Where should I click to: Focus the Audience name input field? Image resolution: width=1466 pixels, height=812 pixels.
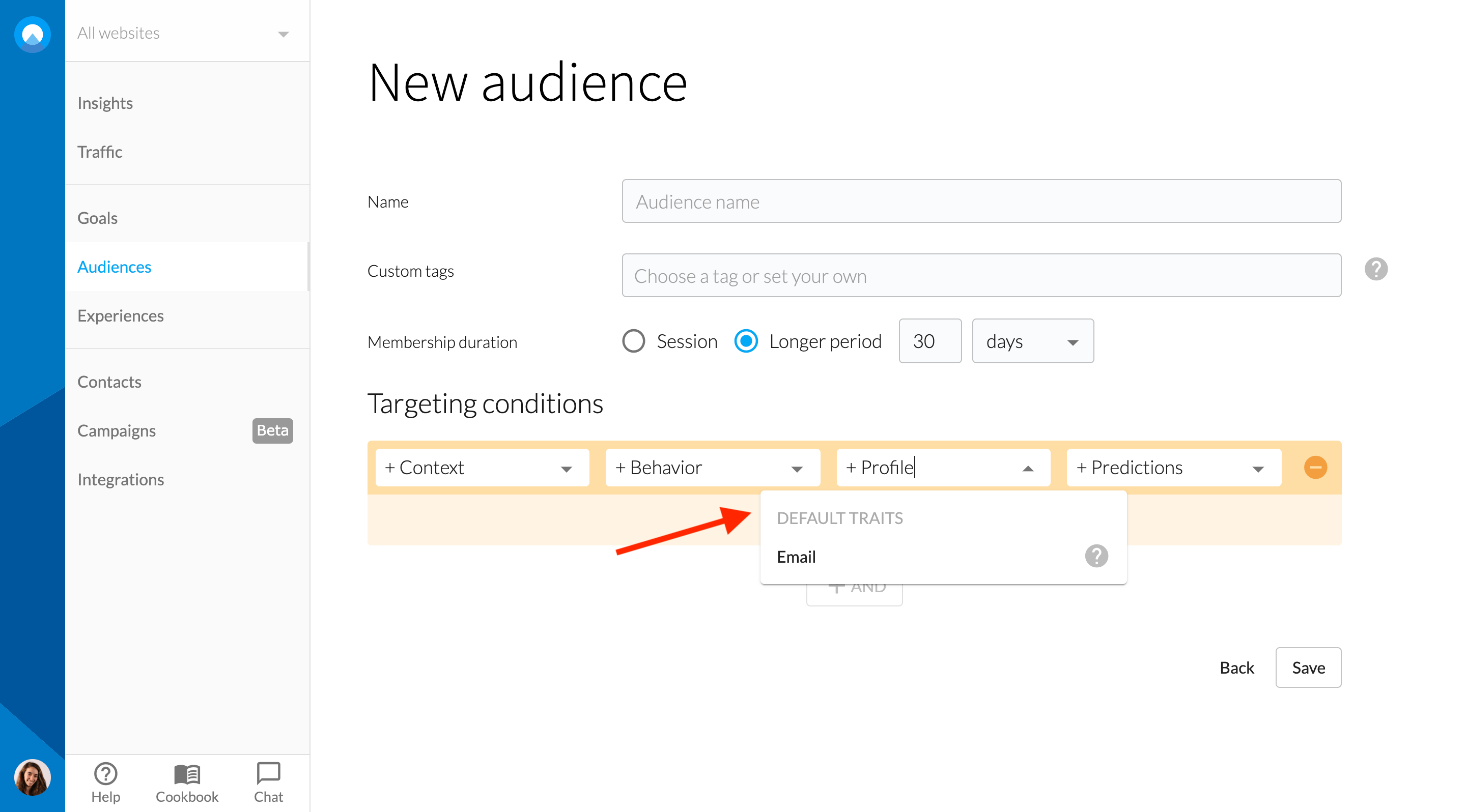[x=981, y=201]
